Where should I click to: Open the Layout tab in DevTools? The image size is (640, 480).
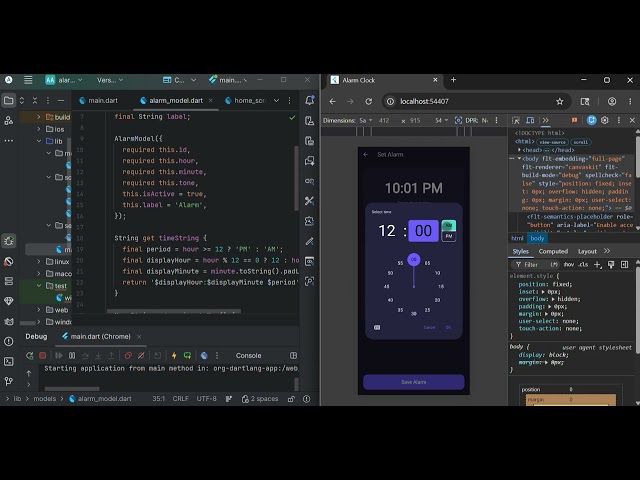point(587,251)
